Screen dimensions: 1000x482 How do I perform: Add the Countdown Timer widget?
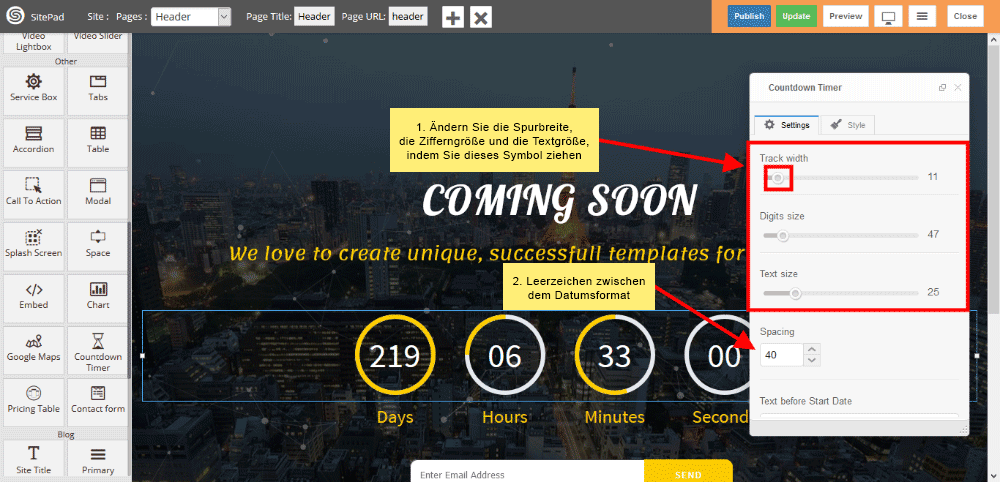pos(98,351)
